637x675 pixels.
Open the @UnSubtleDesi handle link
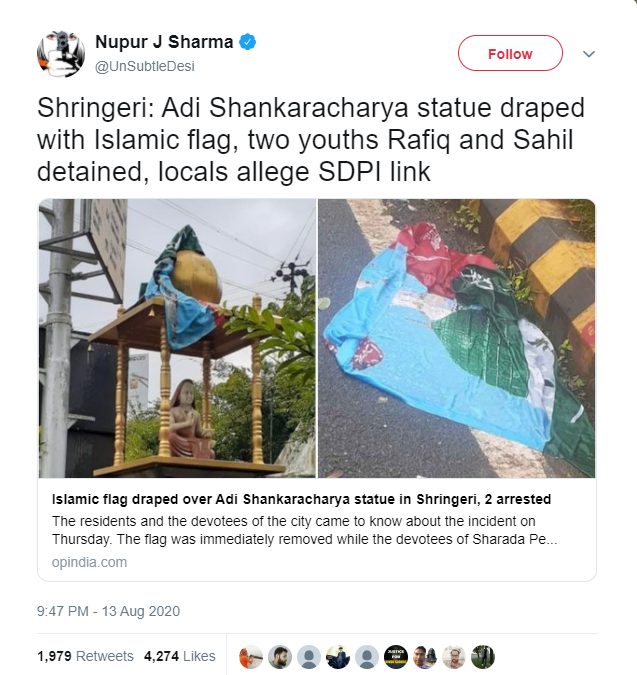point(145,66)
